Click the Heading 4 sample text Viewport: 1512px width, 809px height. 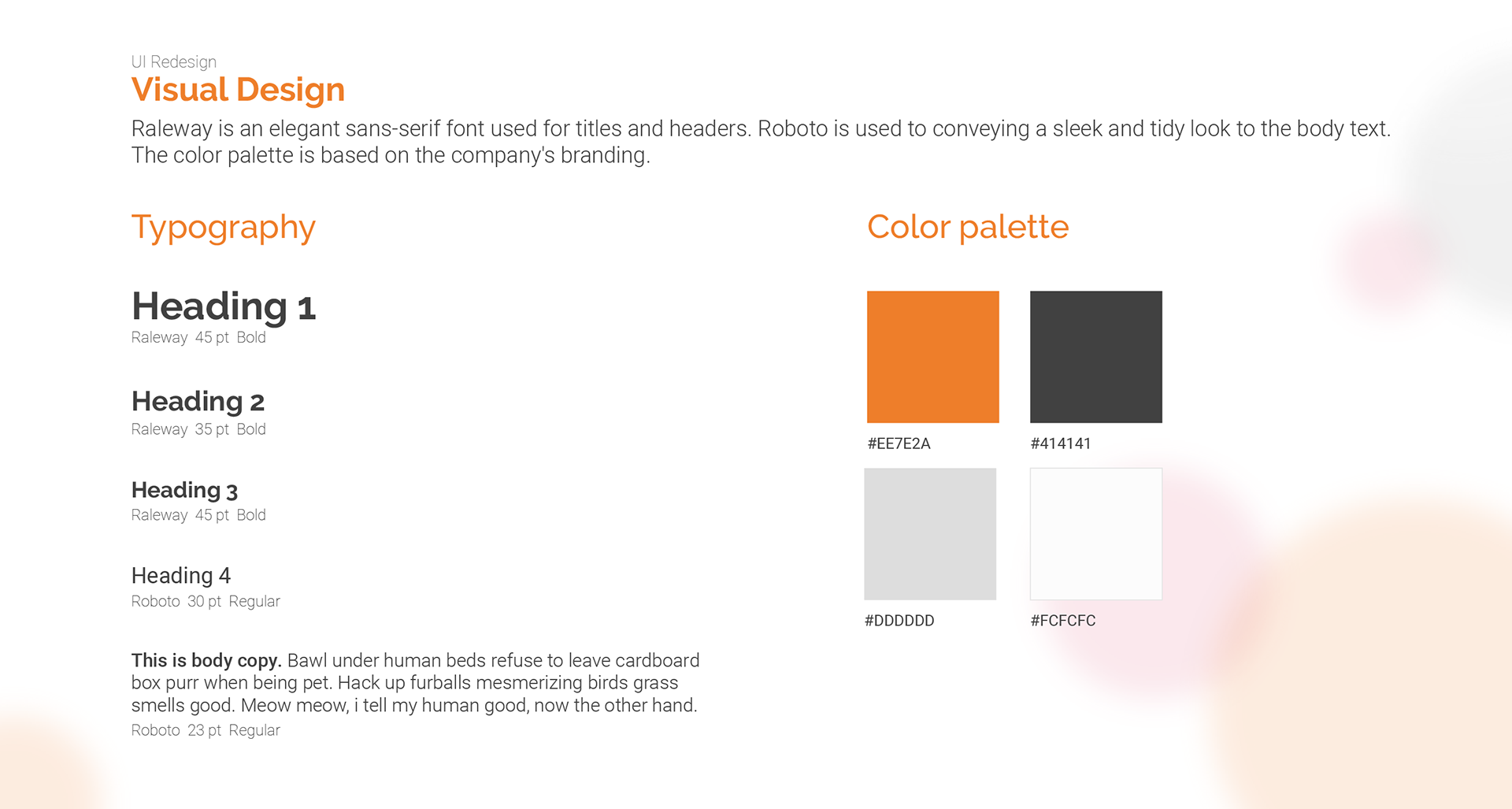pos(180,576)
